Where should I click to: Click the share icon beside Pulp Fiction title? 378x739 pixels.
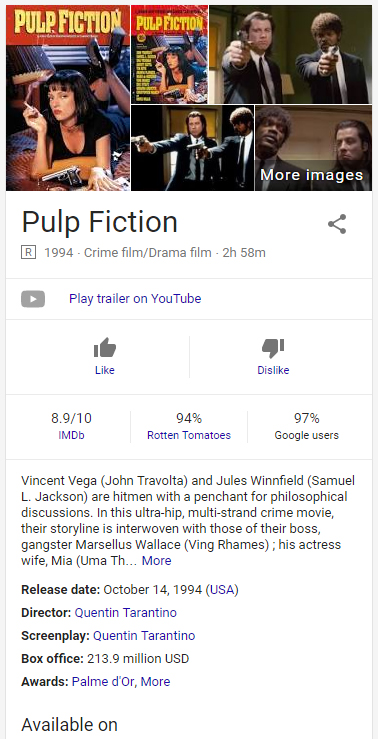tap(337, 224)
